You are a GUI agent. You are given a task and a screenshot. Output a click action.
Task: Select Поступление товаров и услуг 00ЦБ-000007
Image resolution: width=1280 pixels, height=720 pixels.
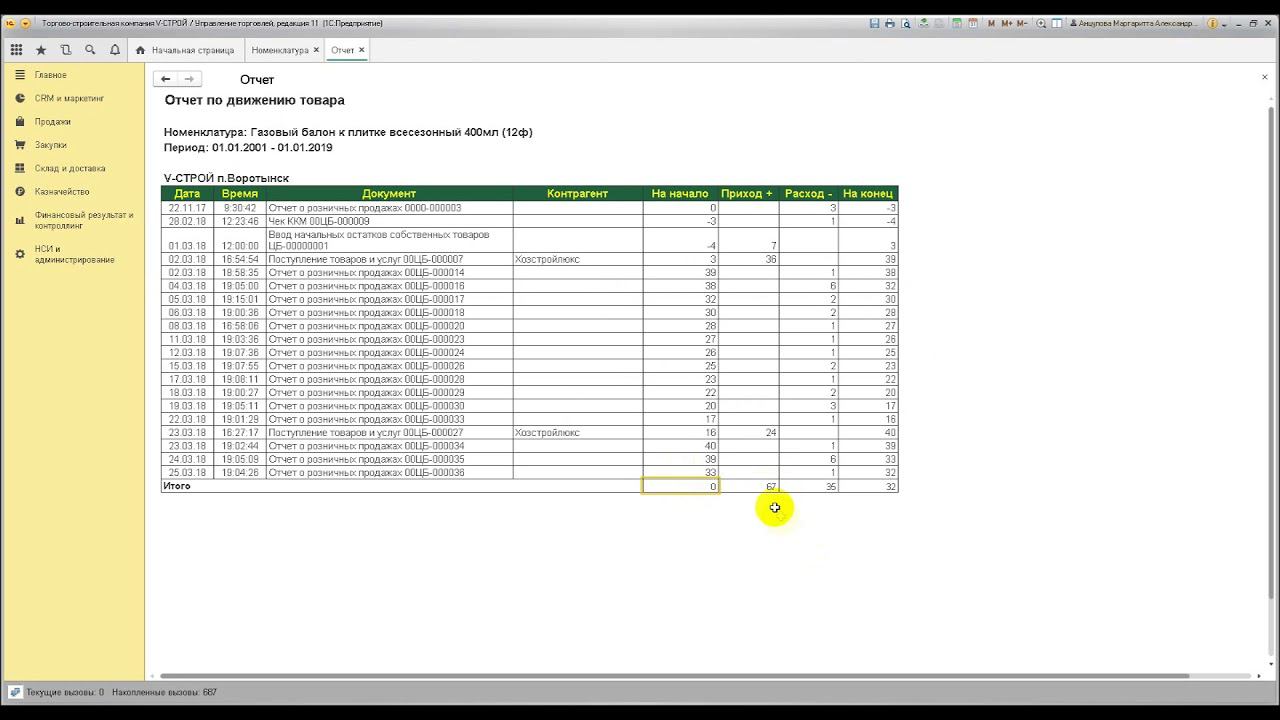389,259
